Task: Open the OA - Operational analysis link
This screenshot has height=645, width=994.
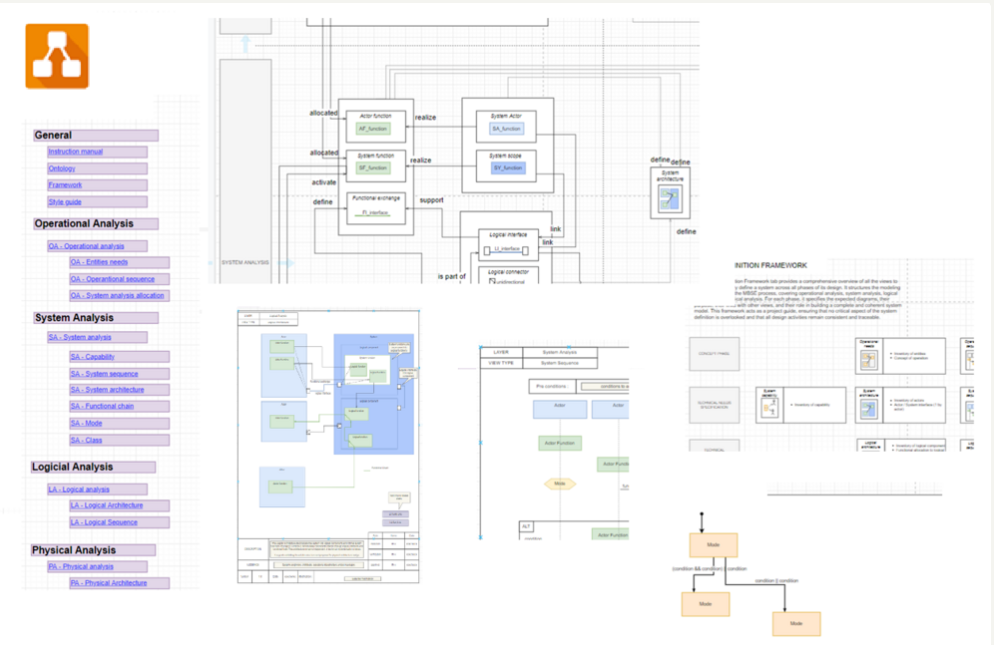Action: (86, 246)
